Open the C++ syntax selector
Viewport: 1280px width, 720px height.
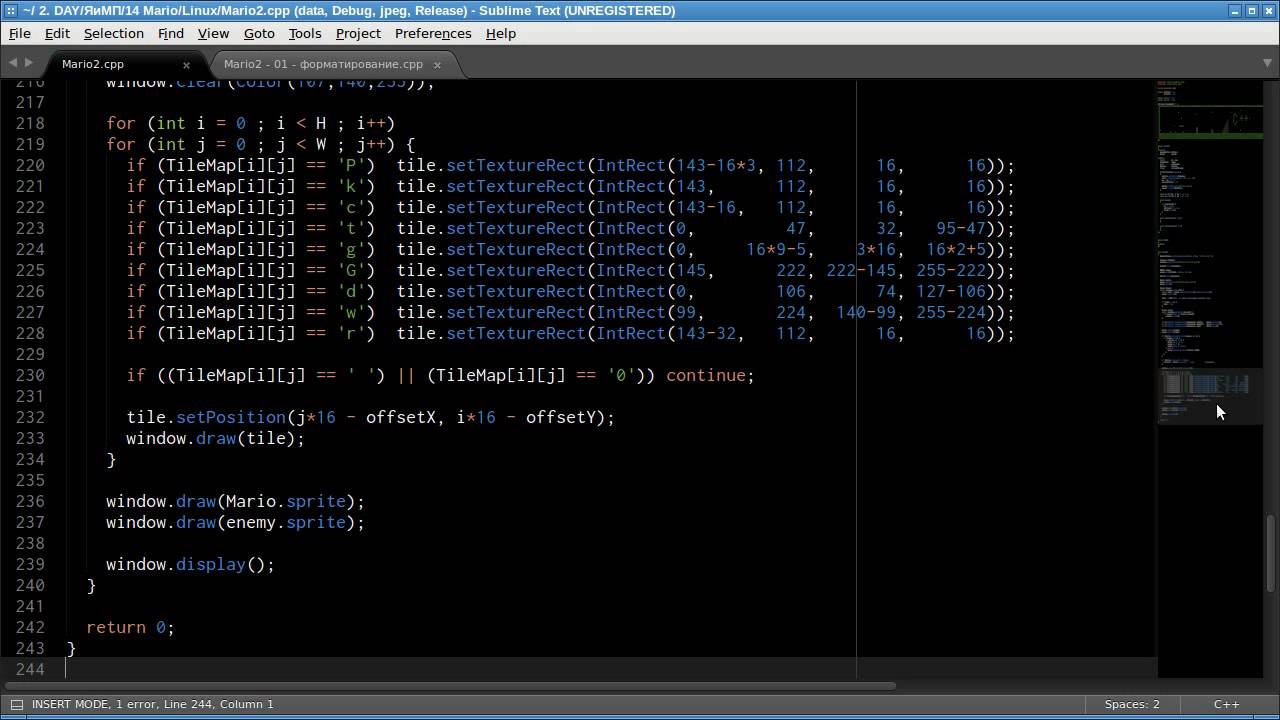pos(1226,704)
